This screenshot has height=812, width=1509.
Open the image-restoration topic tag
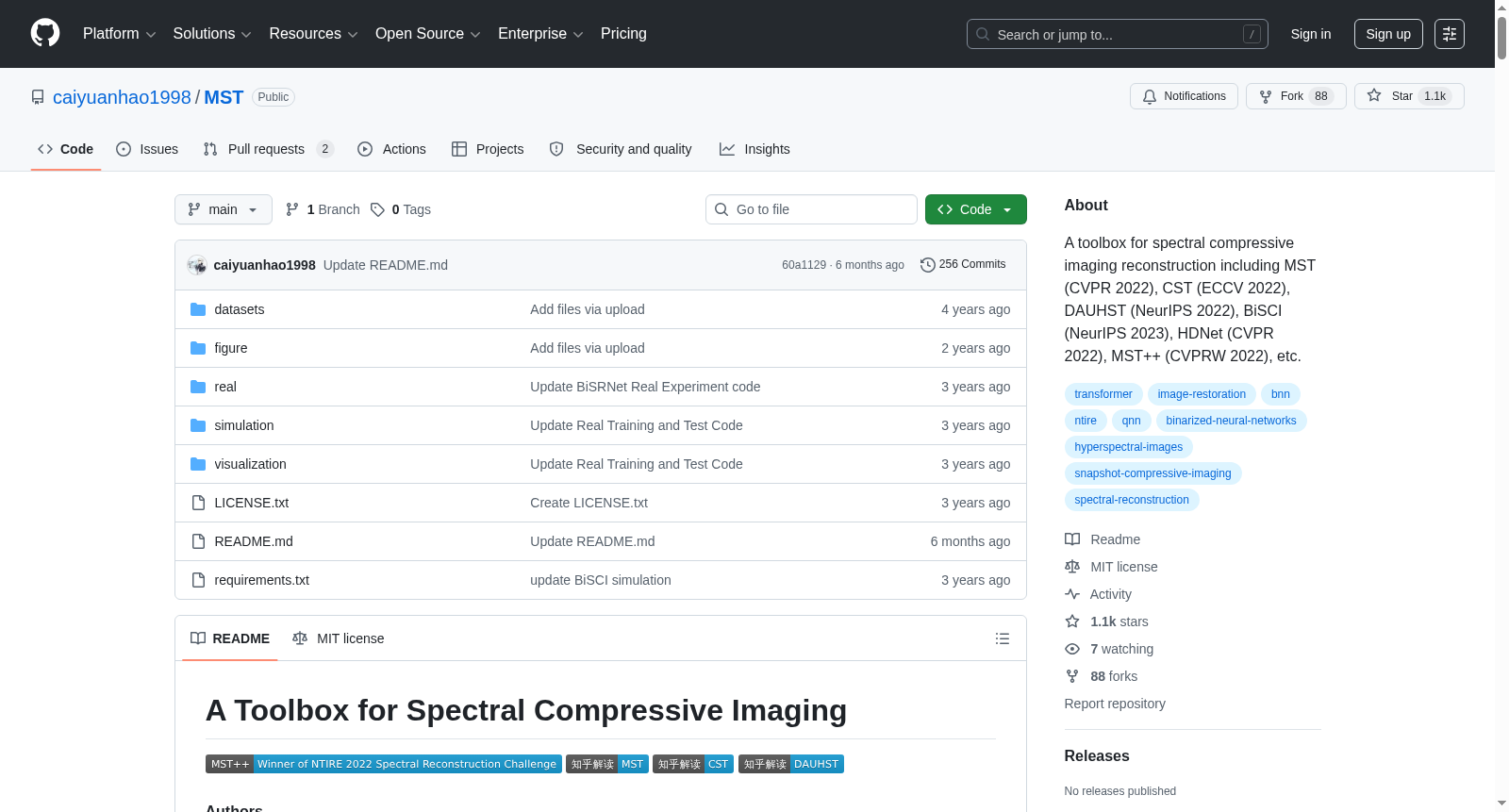tap(1202, 394)
